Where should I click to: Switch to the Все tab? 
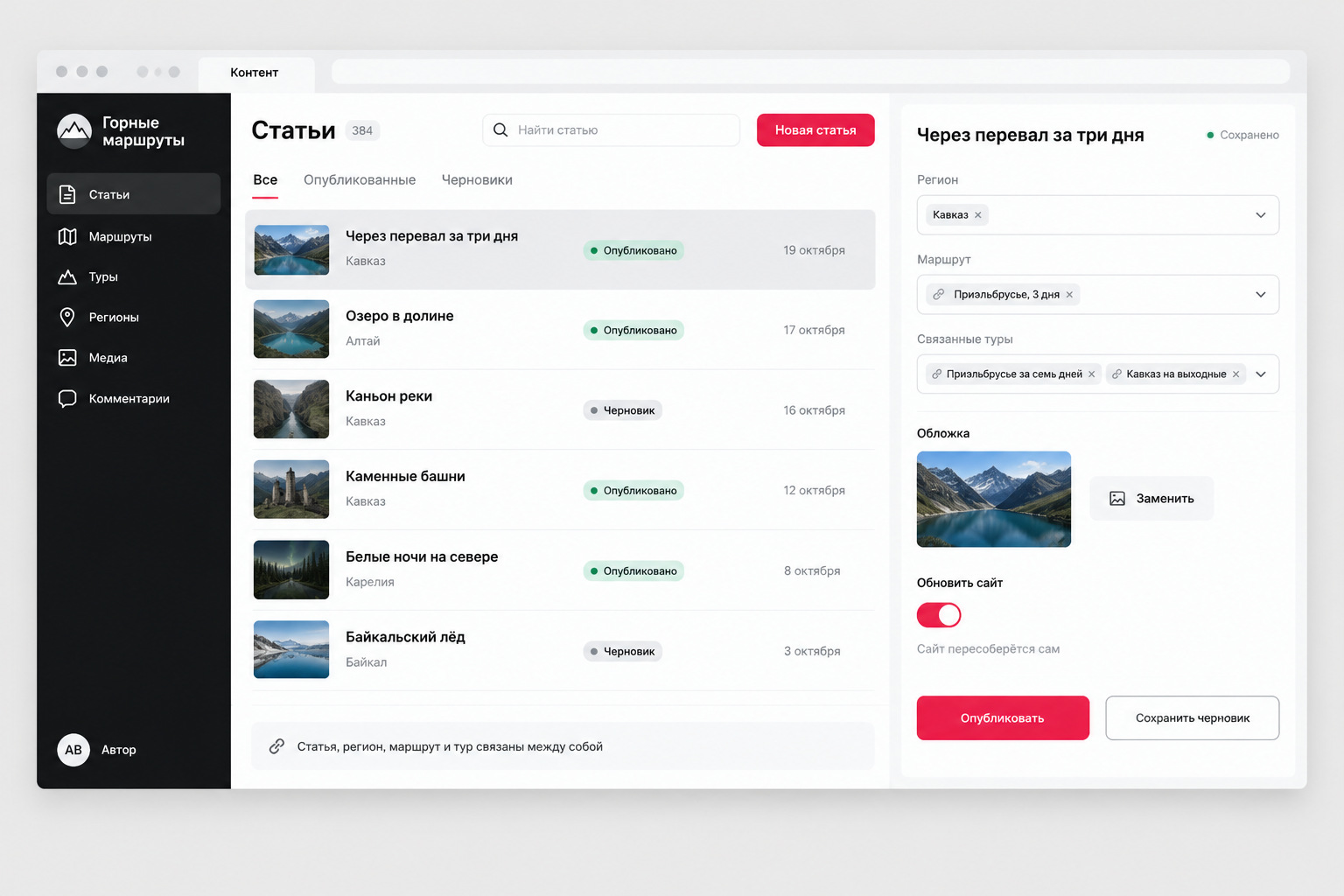click(x=265, y=180)
